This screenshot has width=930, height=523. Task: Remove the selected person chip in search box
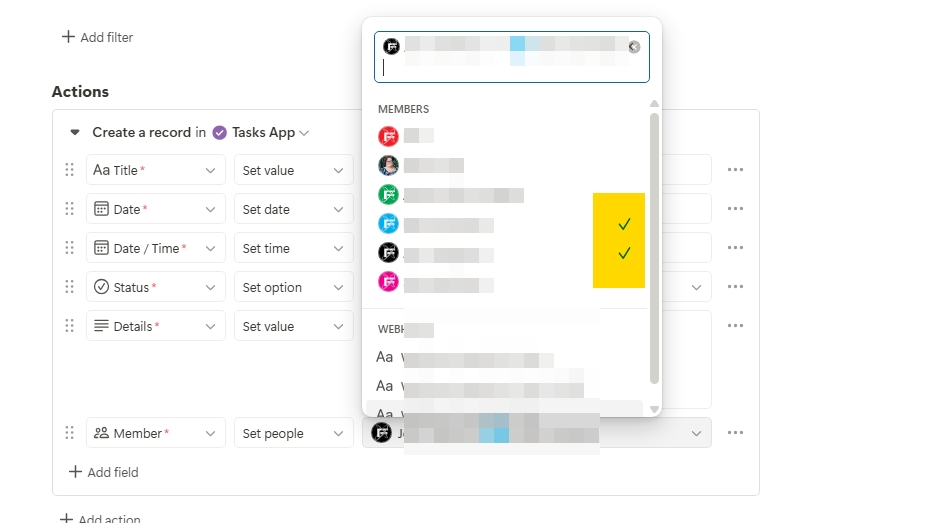pyautogui.click(x=634, y=47)
